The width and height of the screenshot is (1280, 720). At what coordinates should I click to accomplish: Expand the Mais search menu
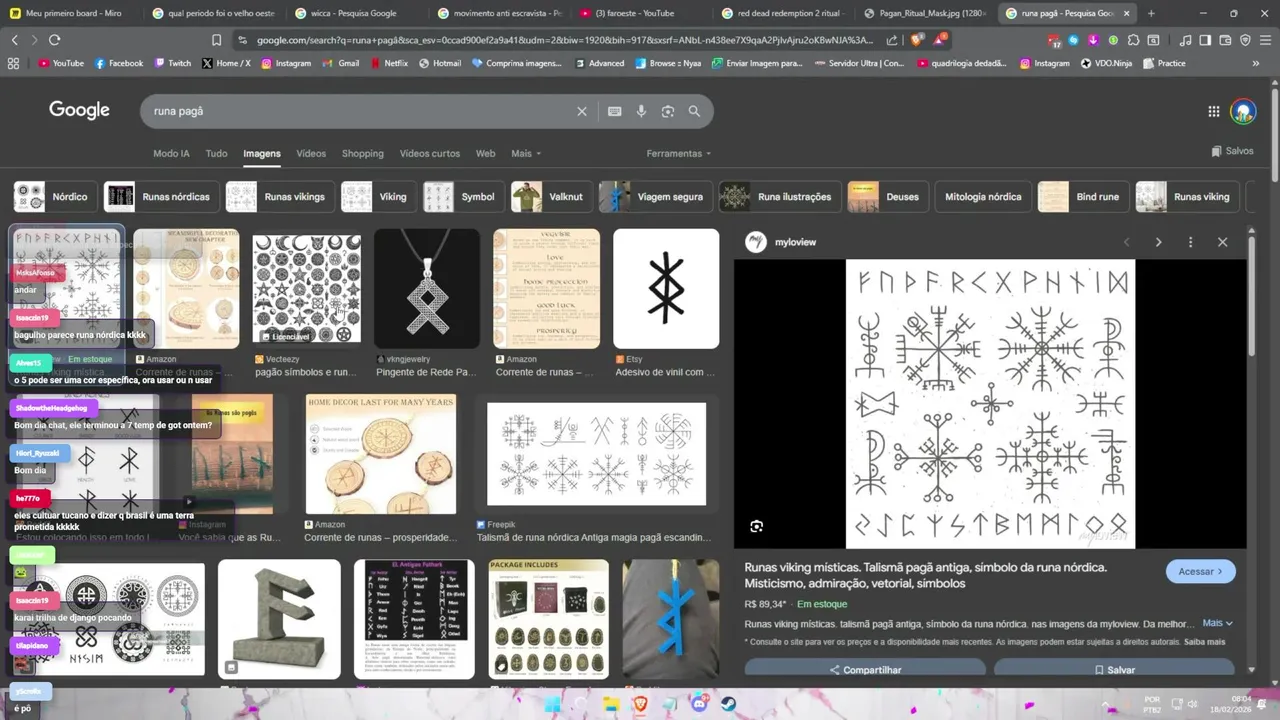pyautogui.click(x=526, y=153)
